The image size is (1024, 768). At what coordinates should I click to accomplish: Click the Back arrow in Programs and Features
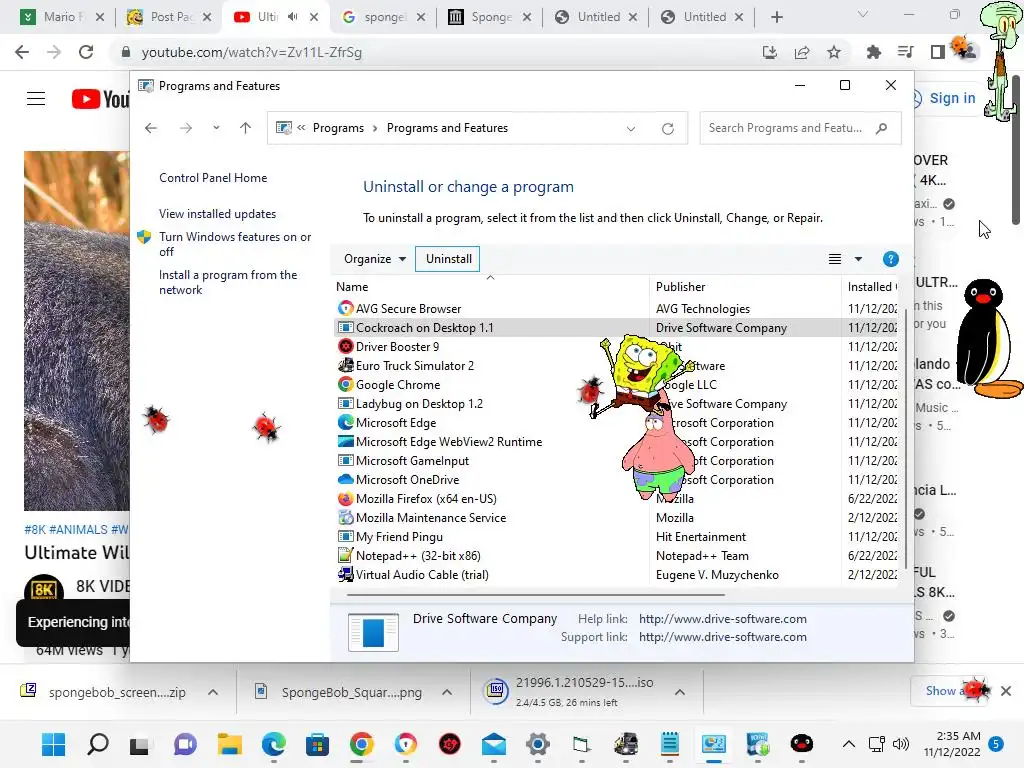point(151,128)
